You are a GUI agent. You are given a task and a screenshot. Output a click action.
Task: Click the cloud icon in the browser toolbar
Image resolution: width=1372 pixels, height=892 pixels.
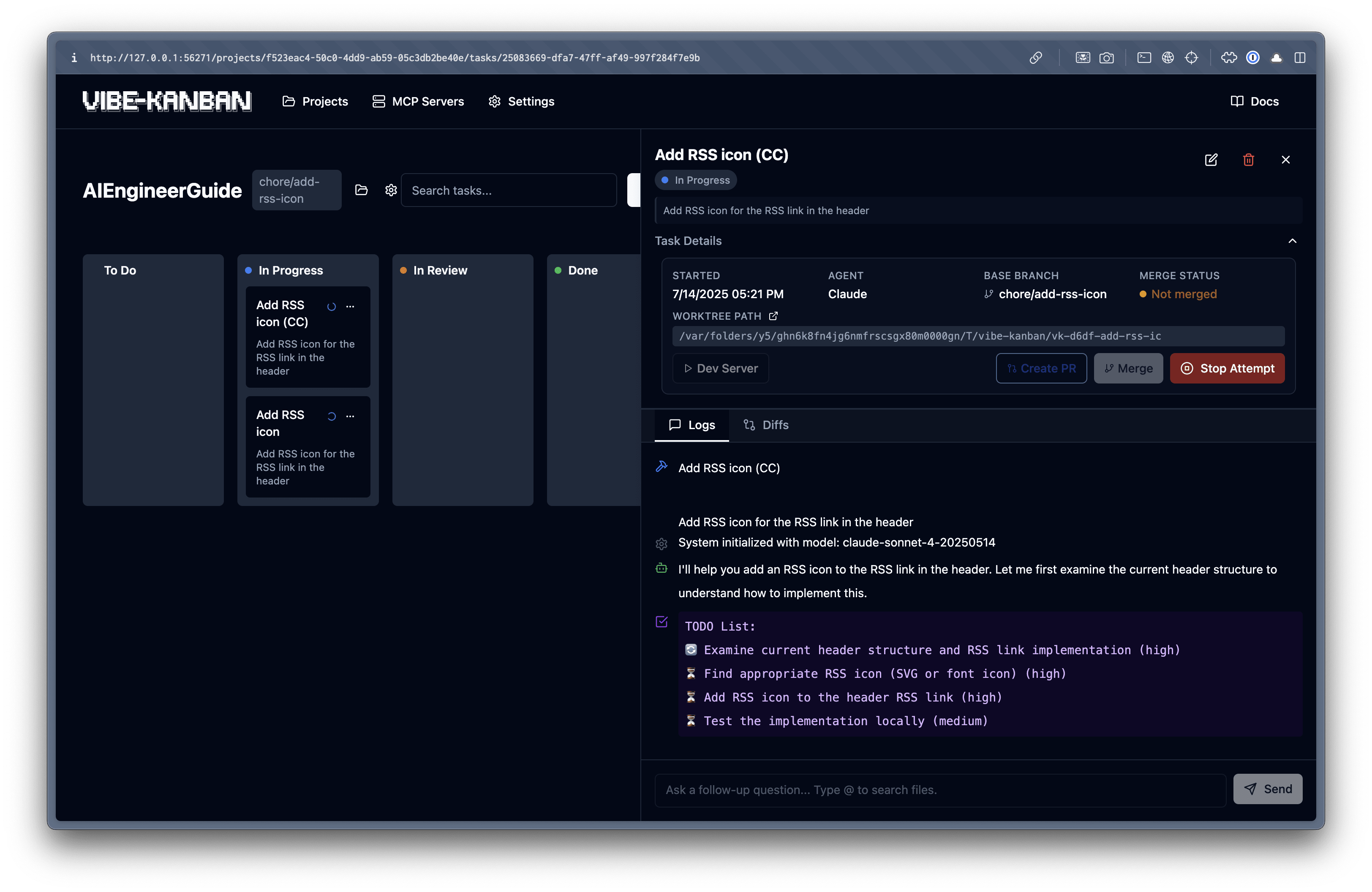1276,57
